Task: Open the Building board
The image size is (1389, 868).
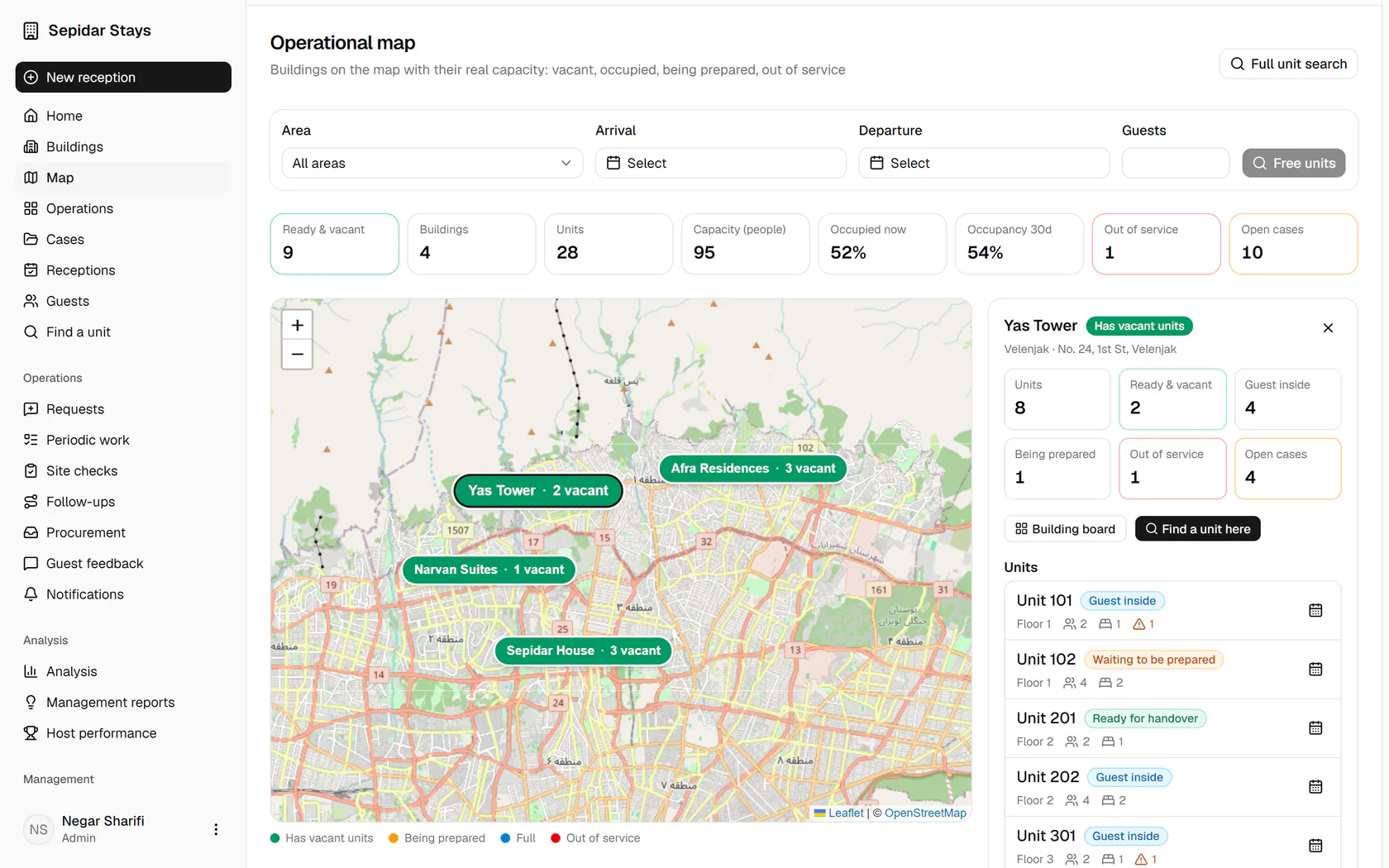Action: click(1065, 529)
